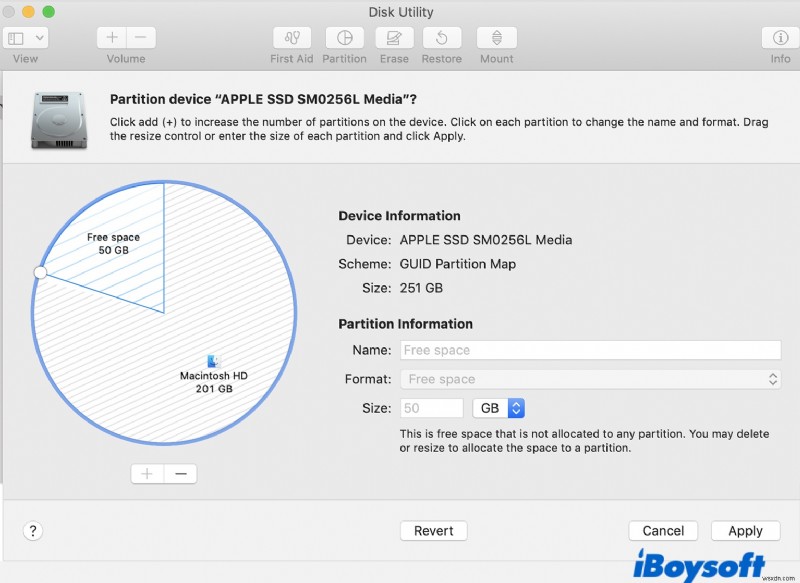Choose the Restore toolbar icon

[x=442, y=38]
